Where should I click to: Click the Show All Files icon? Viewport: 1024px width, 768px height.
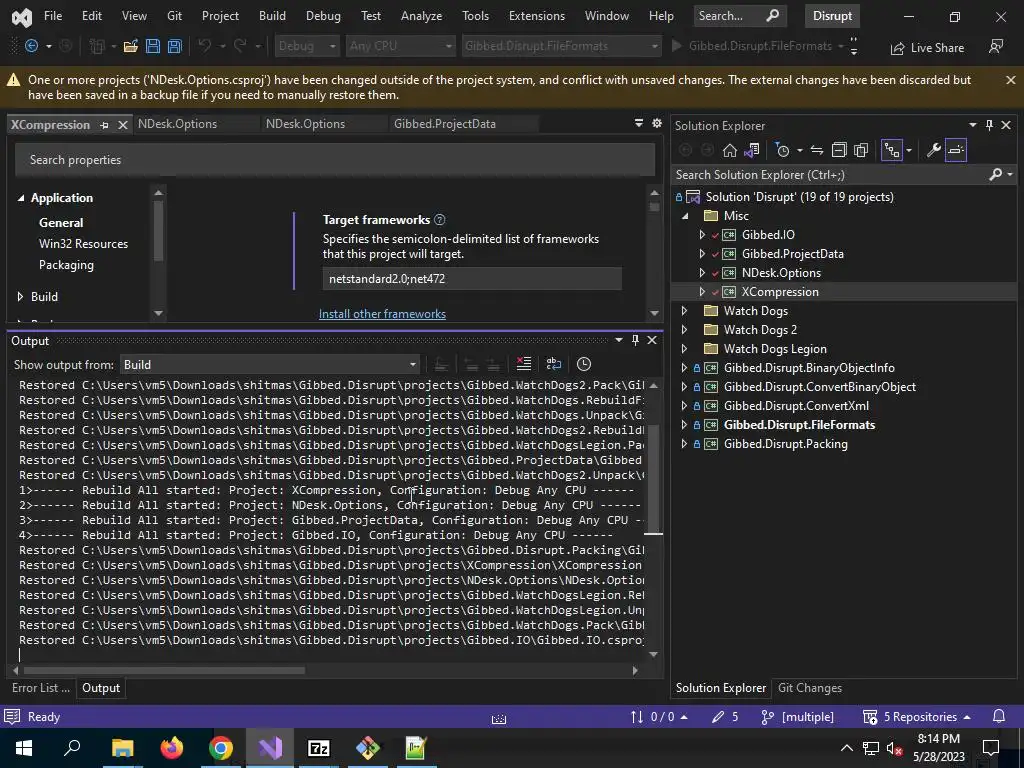[x=861, y=150]
